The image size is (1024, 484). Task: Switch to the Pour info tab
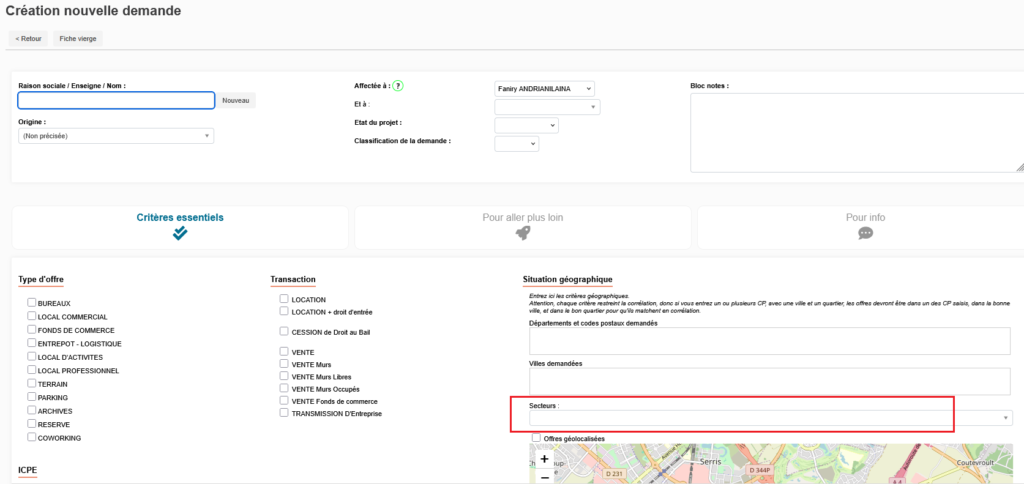click(x=865, y=226)
